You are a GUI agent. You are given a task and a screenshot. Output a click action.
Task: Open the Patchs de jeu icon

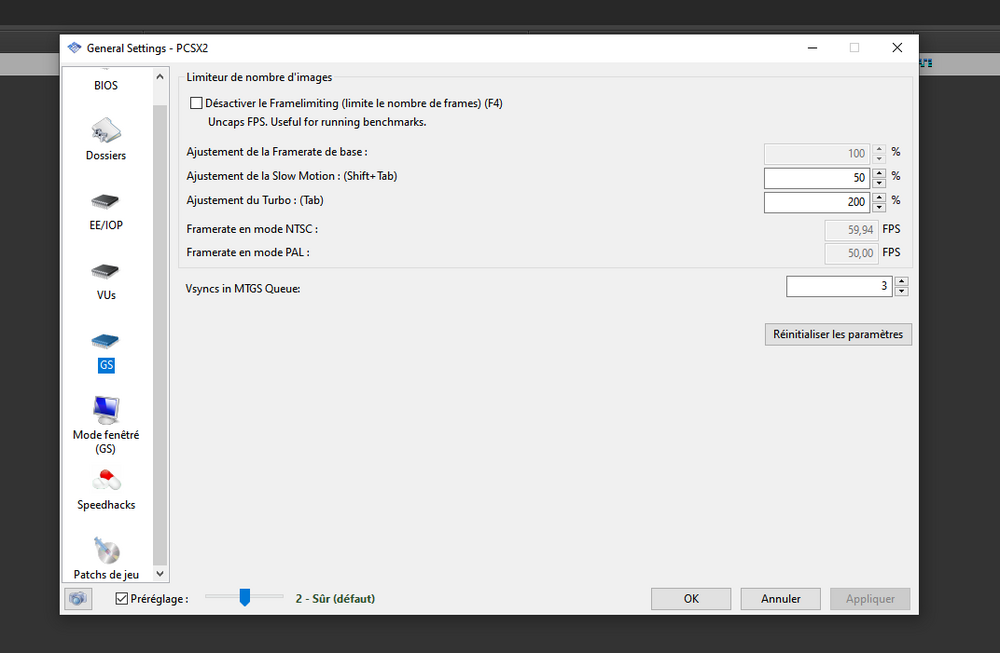pyautogui.click(x=106, y=551)
